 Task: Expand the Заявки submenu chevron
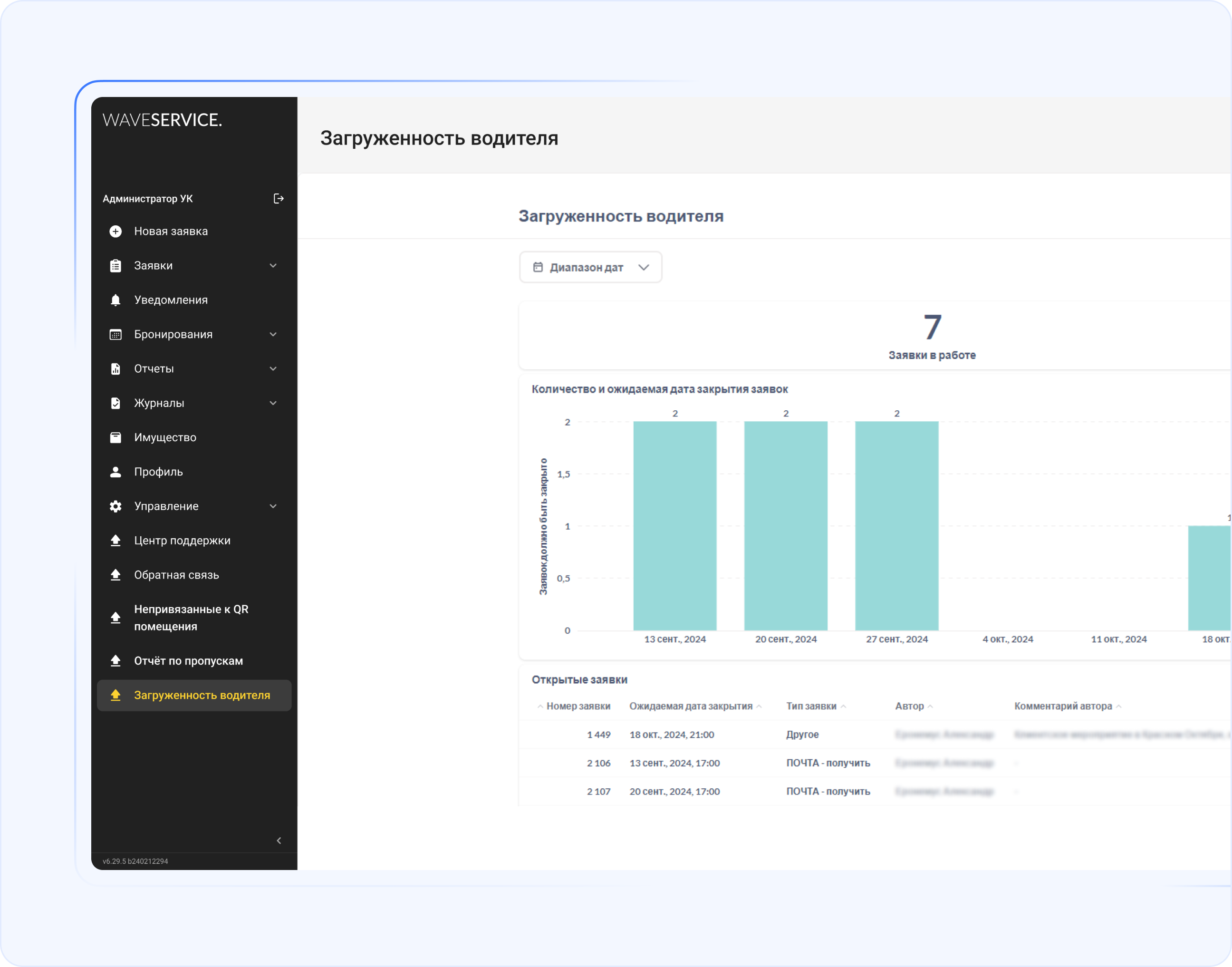273,266
